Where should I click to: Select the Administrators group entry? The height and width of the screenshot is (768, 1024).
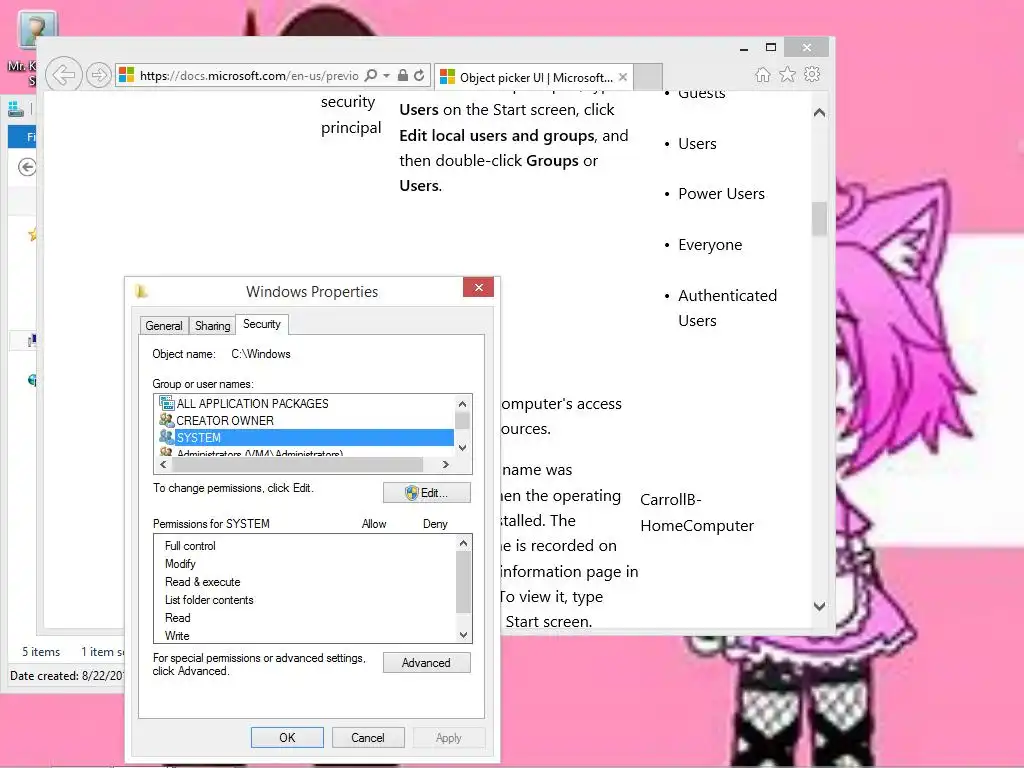pyautogui.click(x=259, y=453)
